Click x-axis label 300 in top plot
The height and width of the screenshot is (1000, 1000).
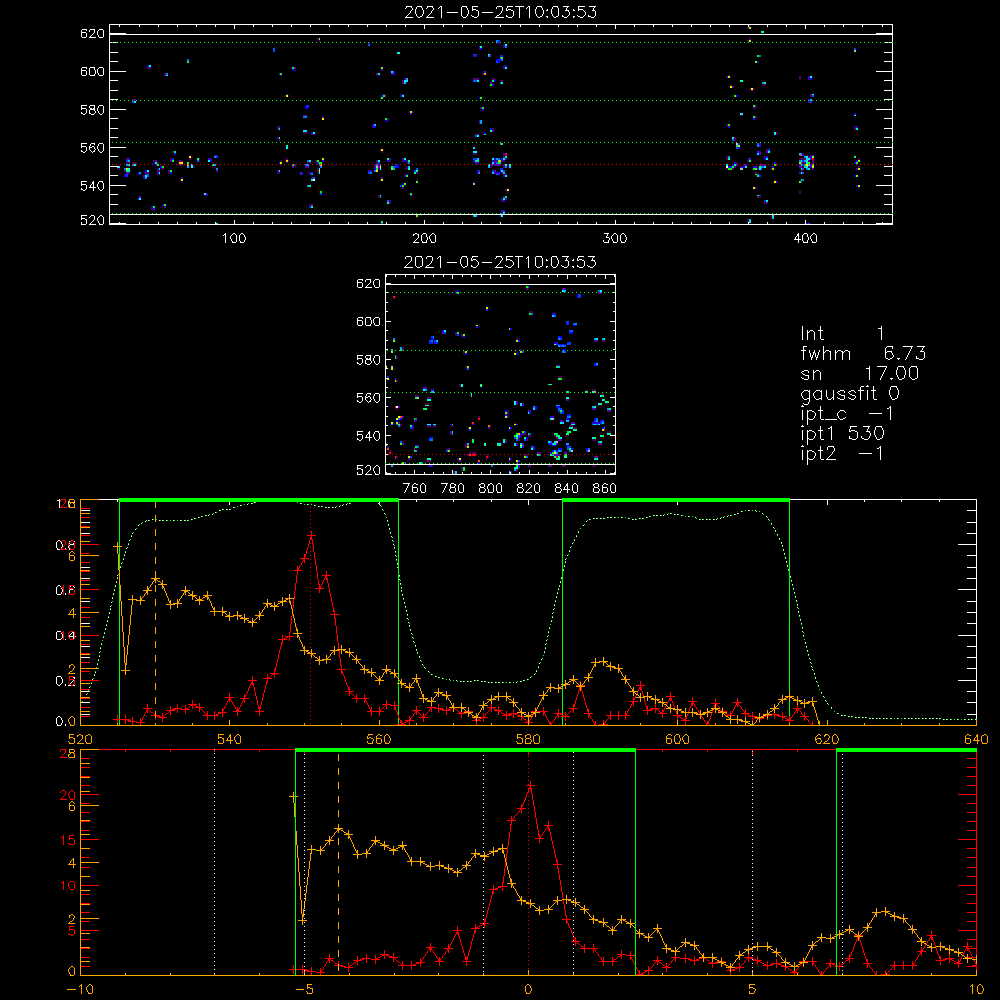point(615,239)
